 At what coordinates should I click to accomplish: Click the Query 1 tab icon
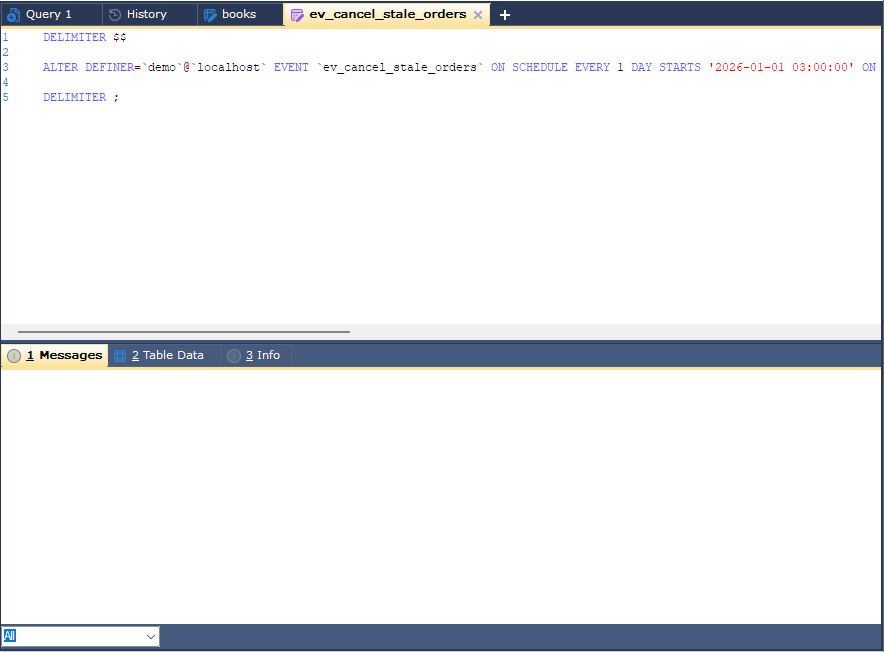tap(14, 15)
